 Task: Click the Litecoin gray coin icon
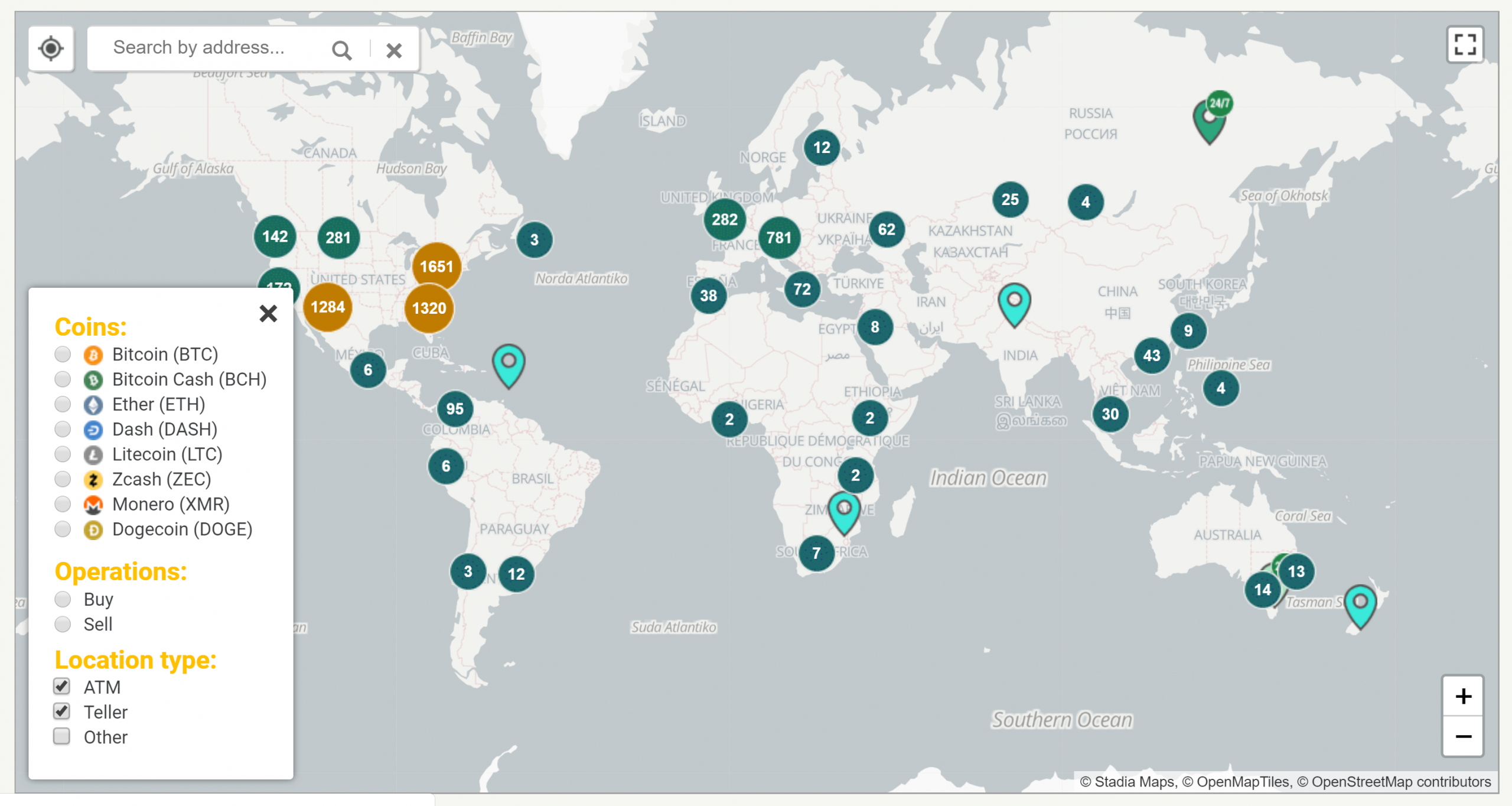93,455
